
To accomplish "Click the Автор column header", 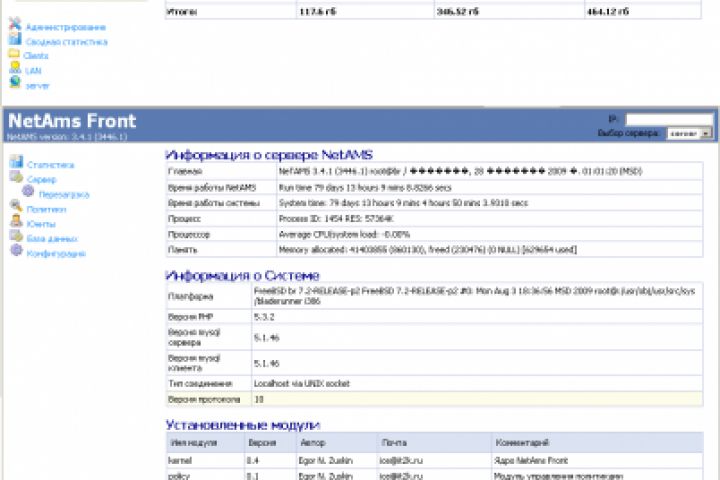I will tap(312, 443).
